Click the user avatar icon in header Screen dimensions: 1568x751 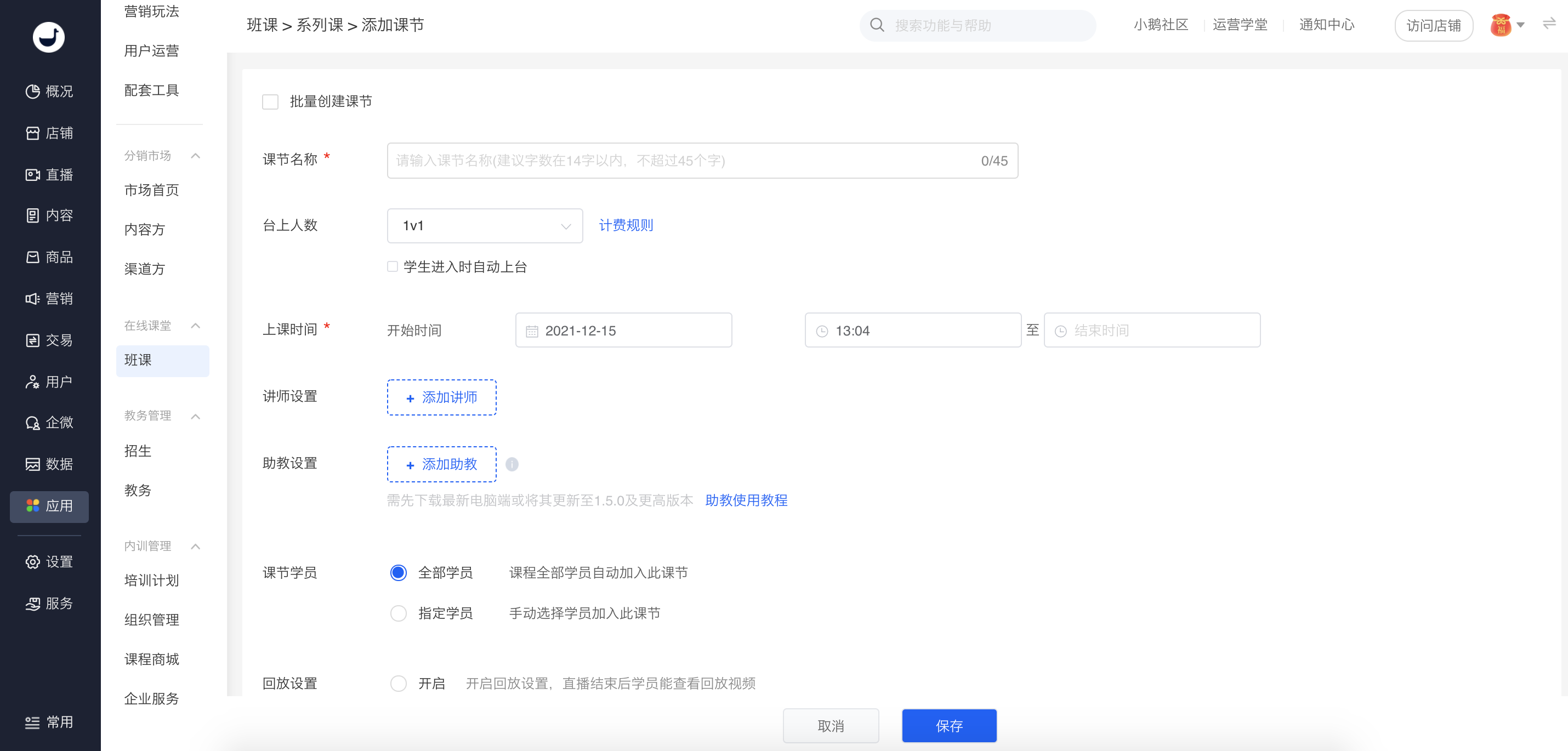tap(1501, 25)
